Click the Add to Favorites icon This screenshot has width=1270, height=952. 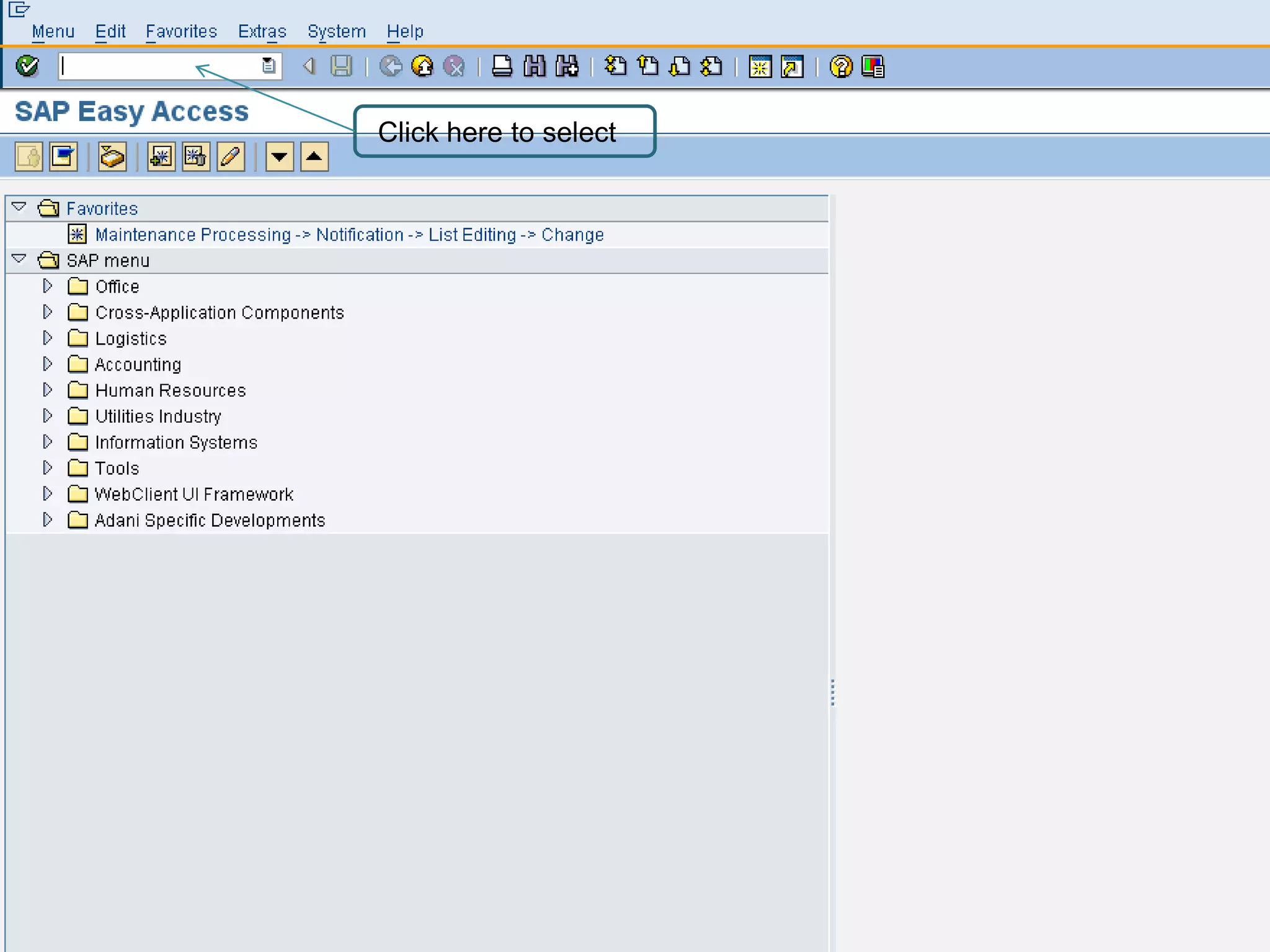(x=161, y=157)
